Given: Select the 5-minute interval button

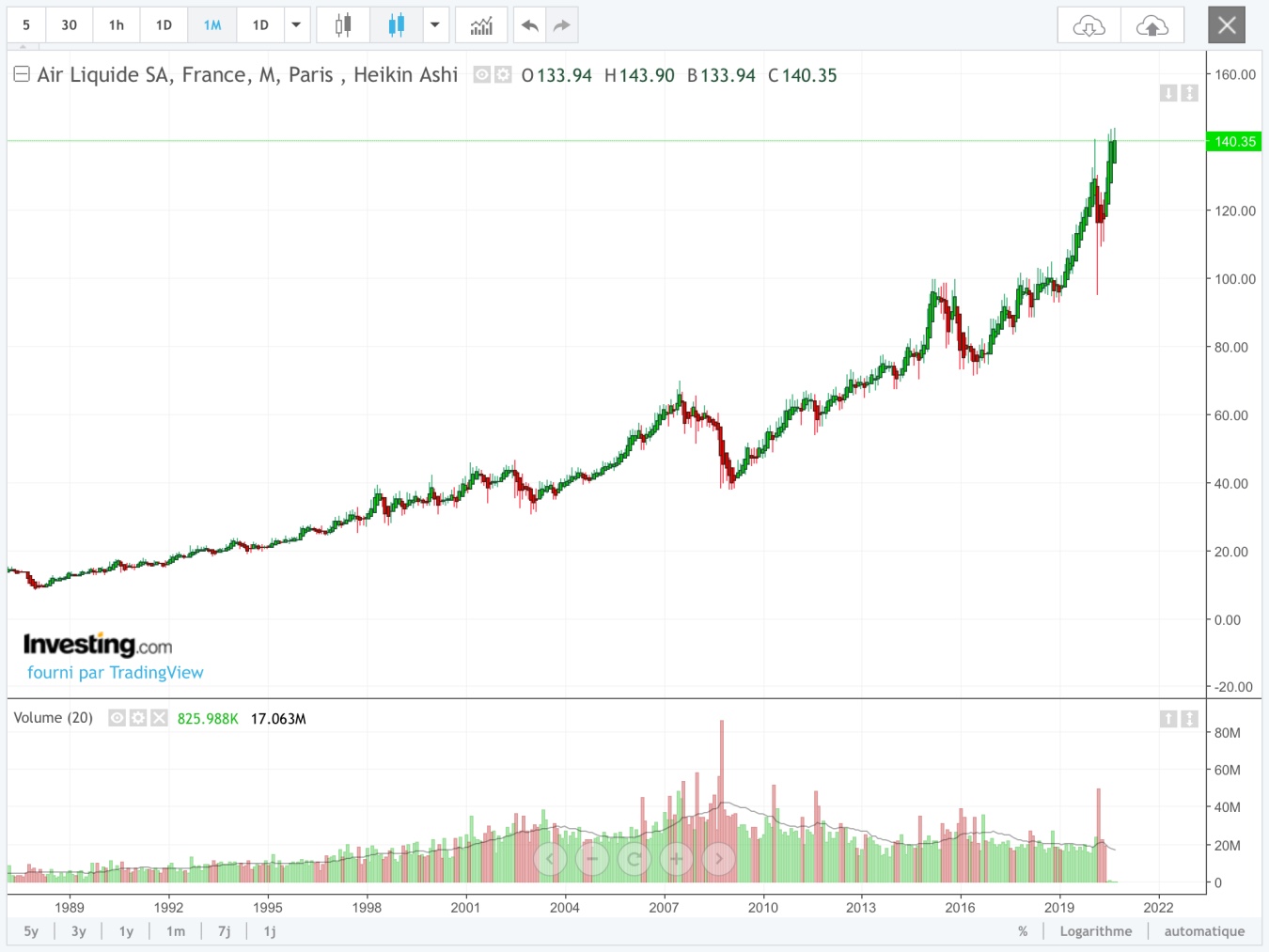Looking at the screenshot, I should (26, 25).
